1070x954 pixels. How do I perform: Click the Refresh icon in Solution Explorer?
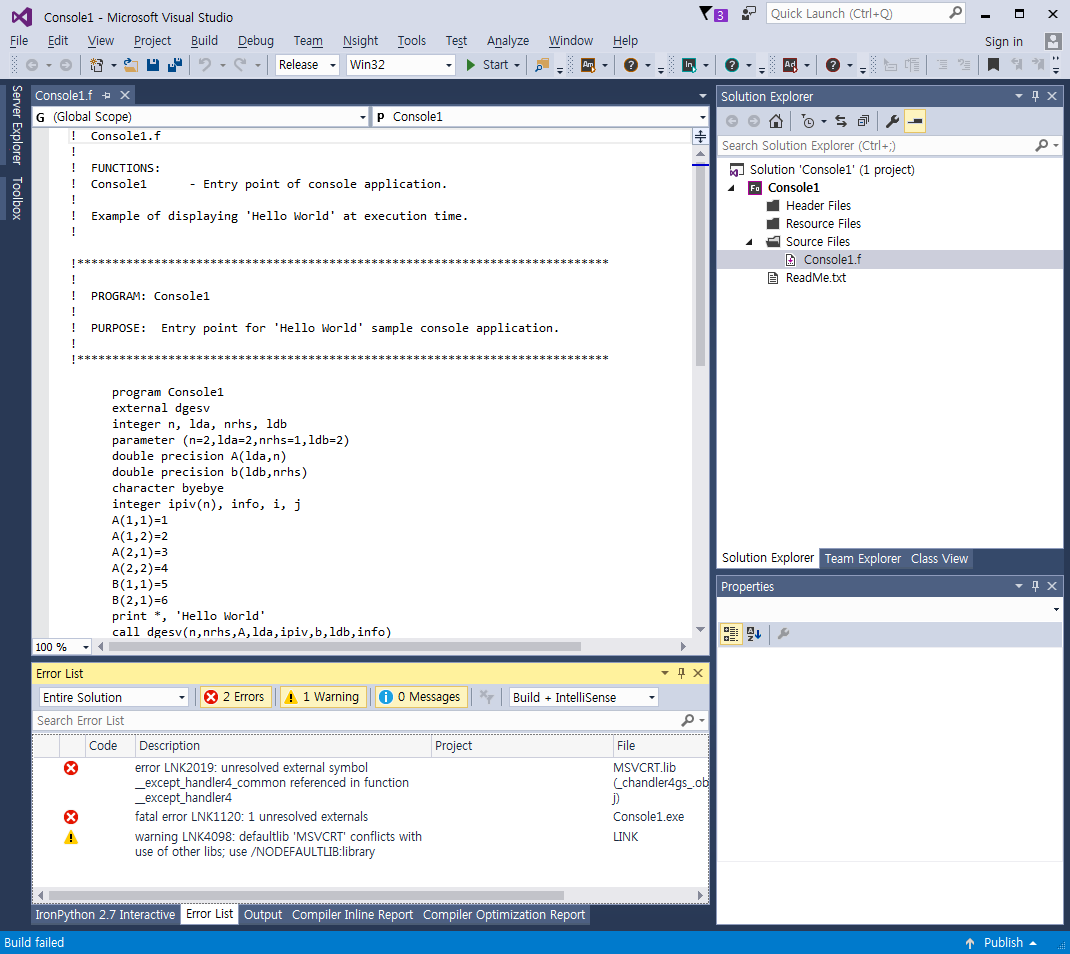pyautogui.click(x=840, y=121)
